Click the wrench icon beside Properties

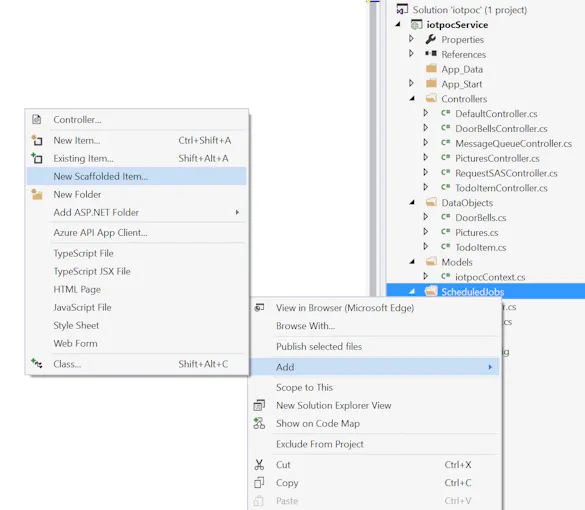[x=431, y=39]
